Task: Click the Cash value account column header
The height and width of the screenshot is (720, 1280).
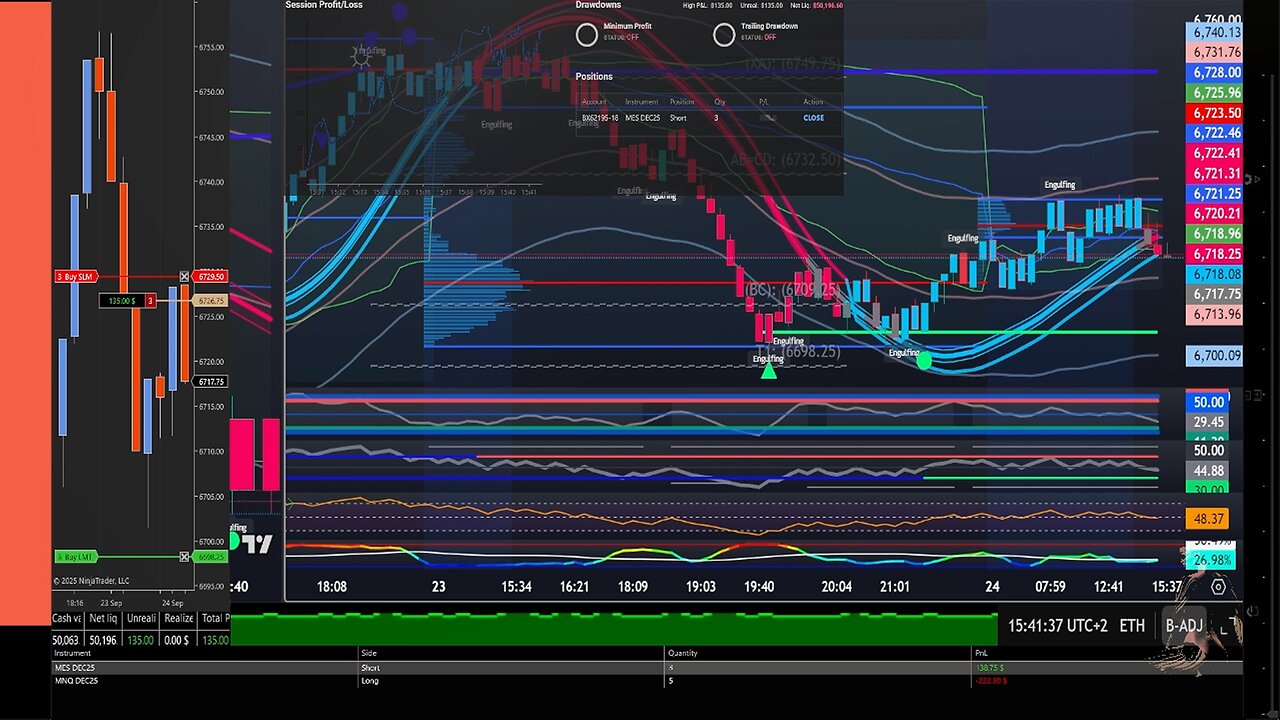Action: coord(66,618)
